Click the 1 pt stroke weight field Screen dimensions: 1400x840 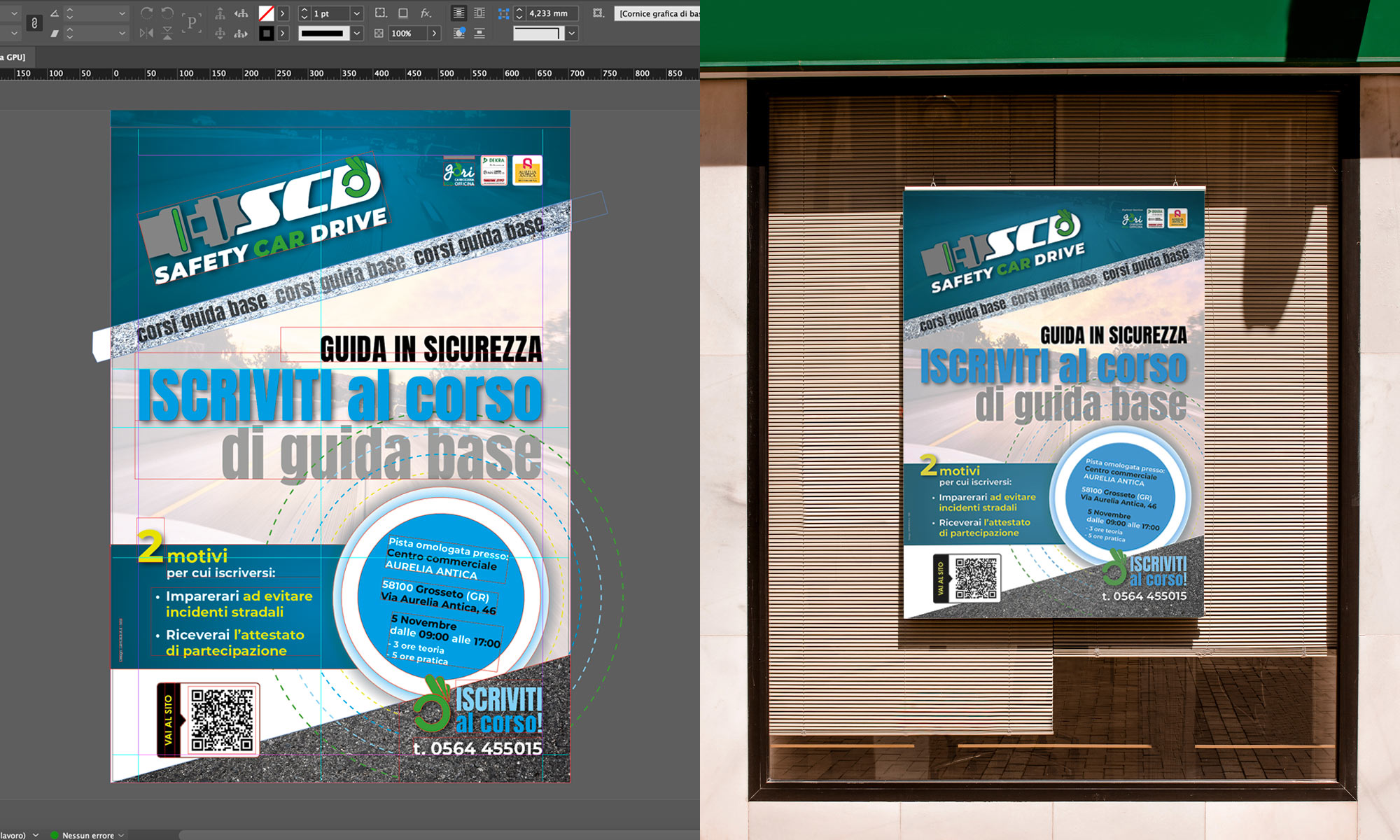(x=330, y=13)
